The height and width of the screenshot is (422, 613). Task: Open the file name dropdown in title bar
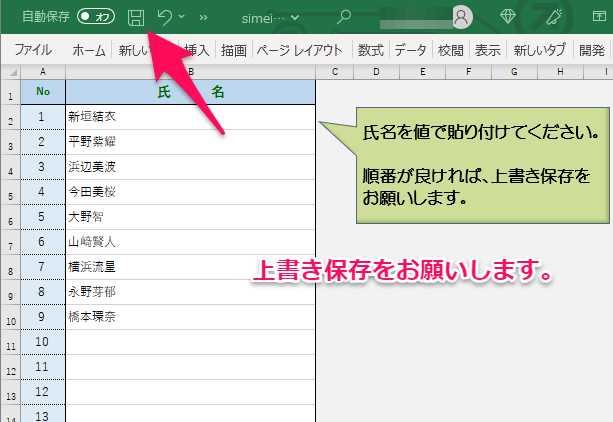click(x=295, y=18)
